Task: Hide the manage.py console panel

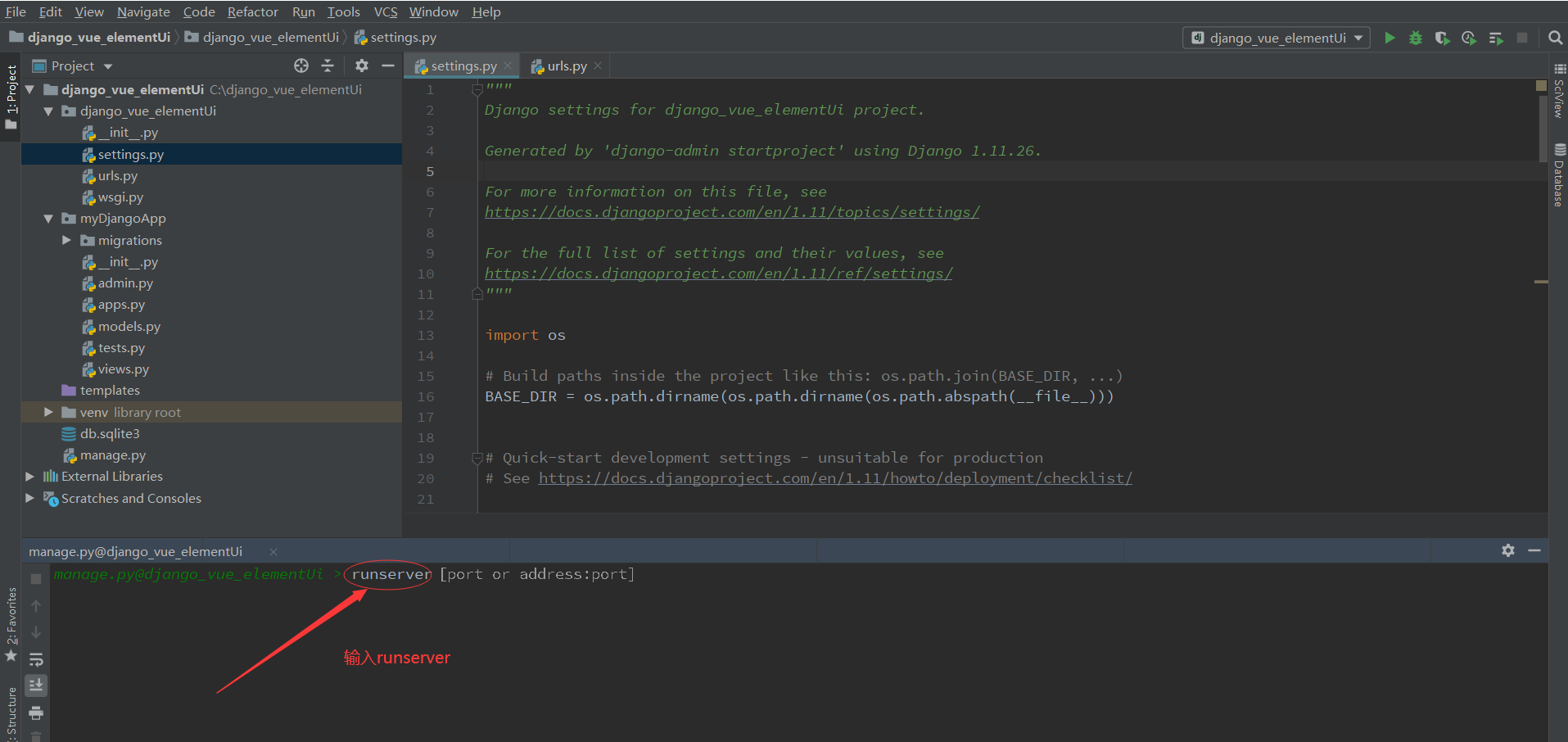Action: pyautogui.click(x=1534, y=550)
